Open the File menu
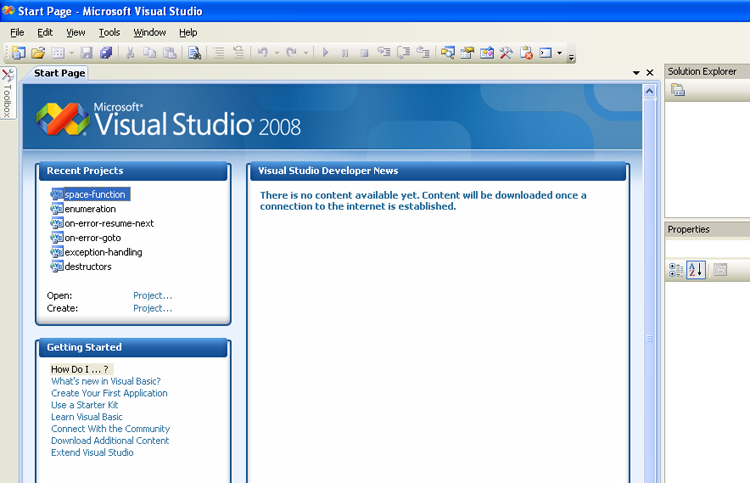This screenshot has width=750, height=483. pyautogui.click(x=17, y=33)
